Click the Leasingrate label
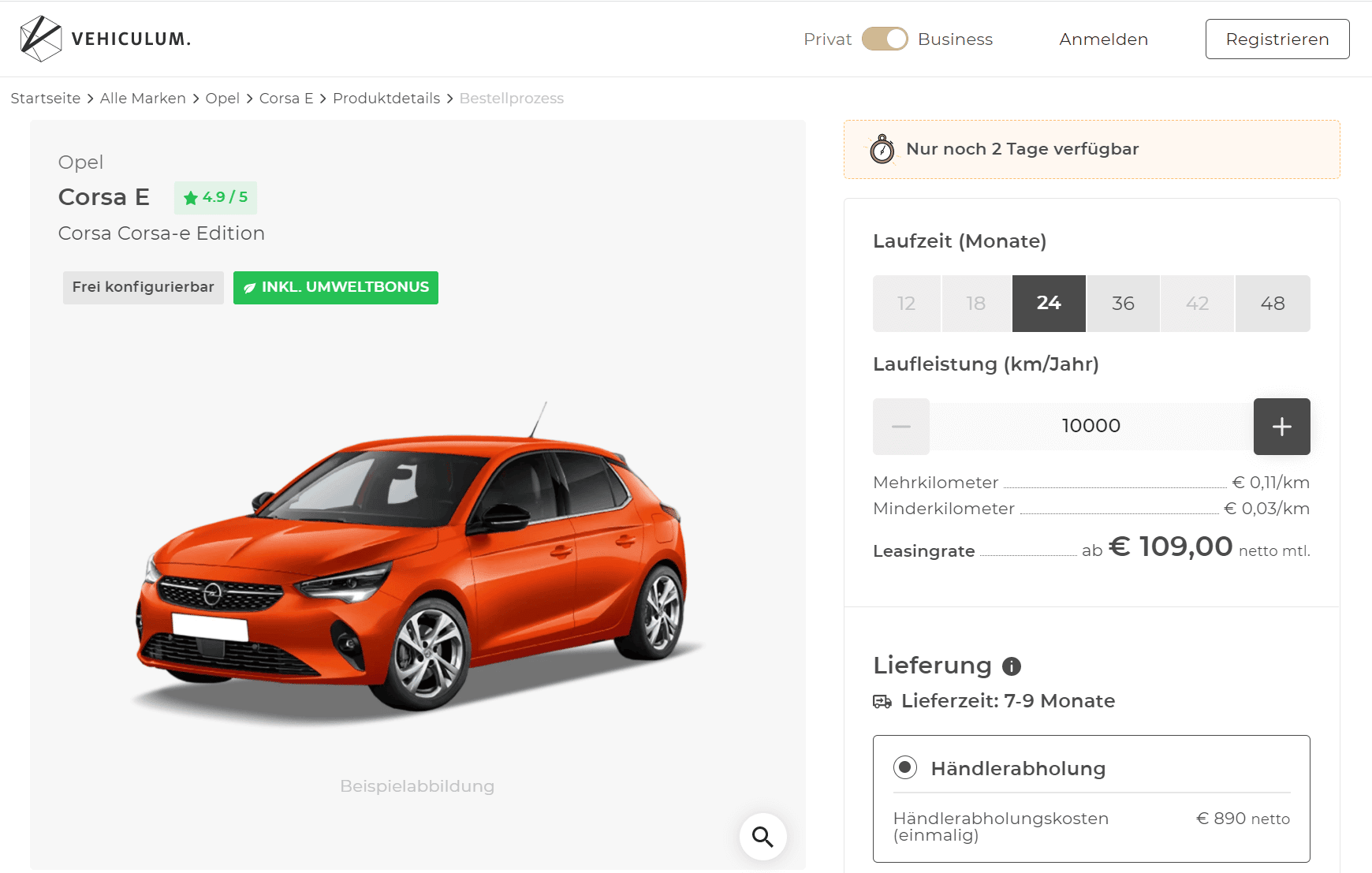This screenshot has height=873, width=1372. [924, 551]
